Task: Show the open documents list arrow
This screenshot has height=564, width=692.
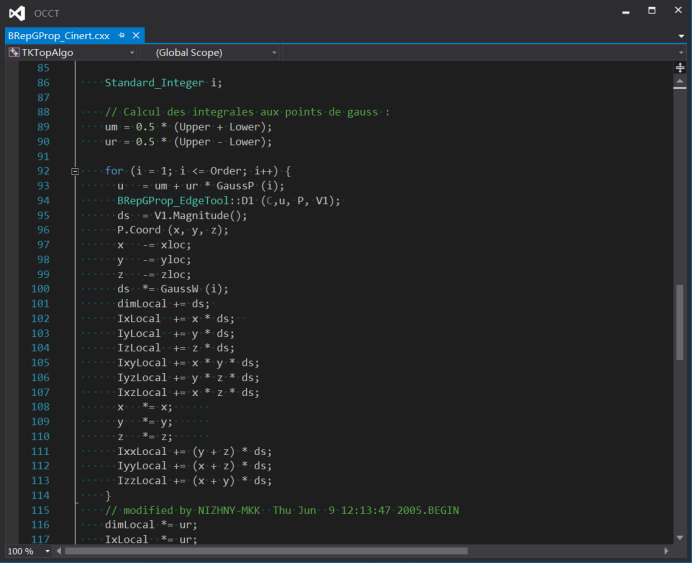Action: (x=681, y=35)
